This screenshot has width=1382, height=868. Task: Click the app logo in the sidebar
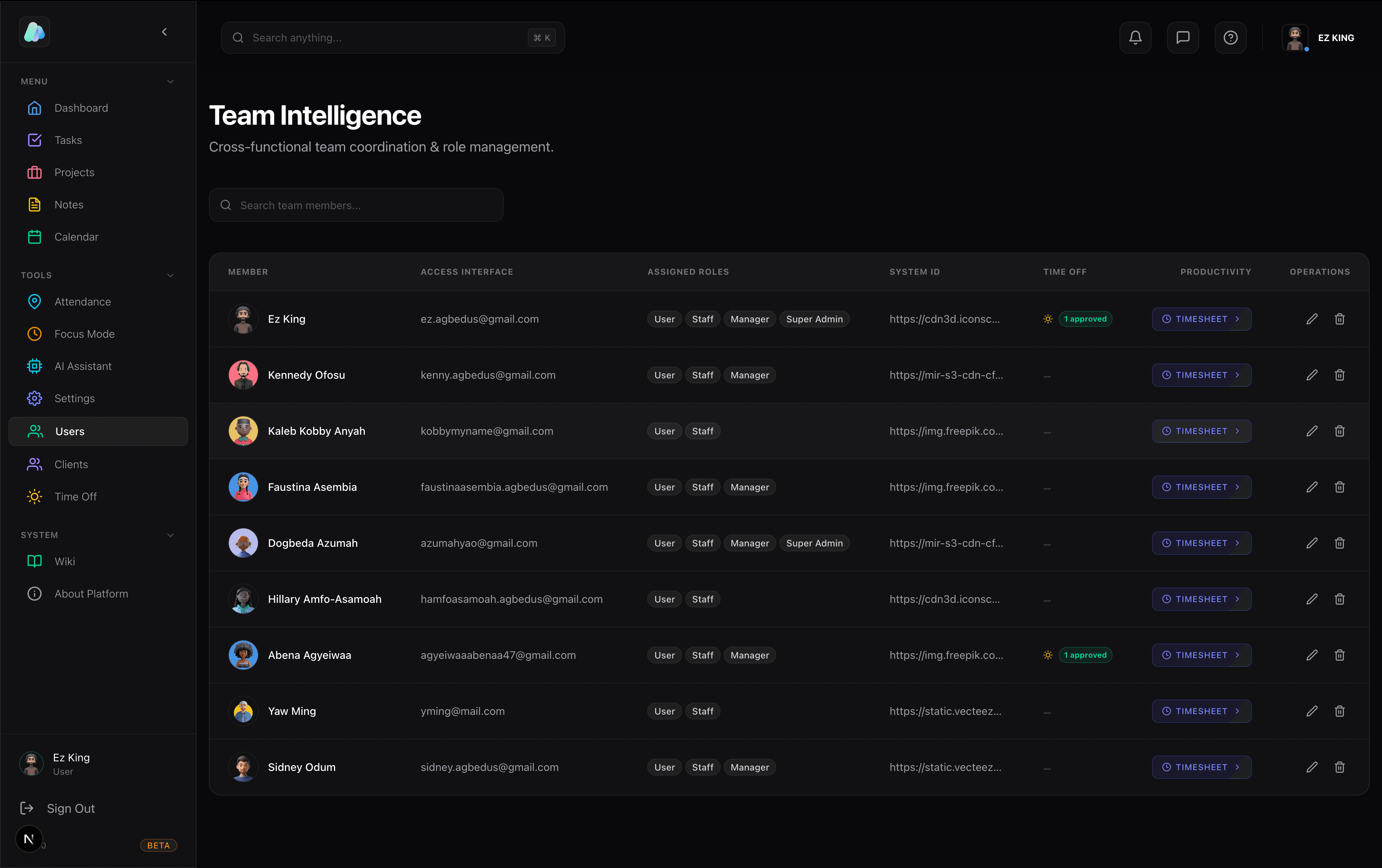[35, 32]
